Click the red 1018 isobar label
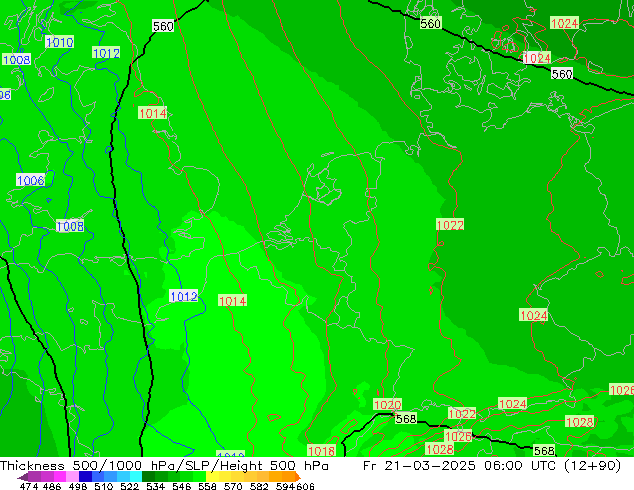Screen dimensions: 634x490 coord(321,451)
